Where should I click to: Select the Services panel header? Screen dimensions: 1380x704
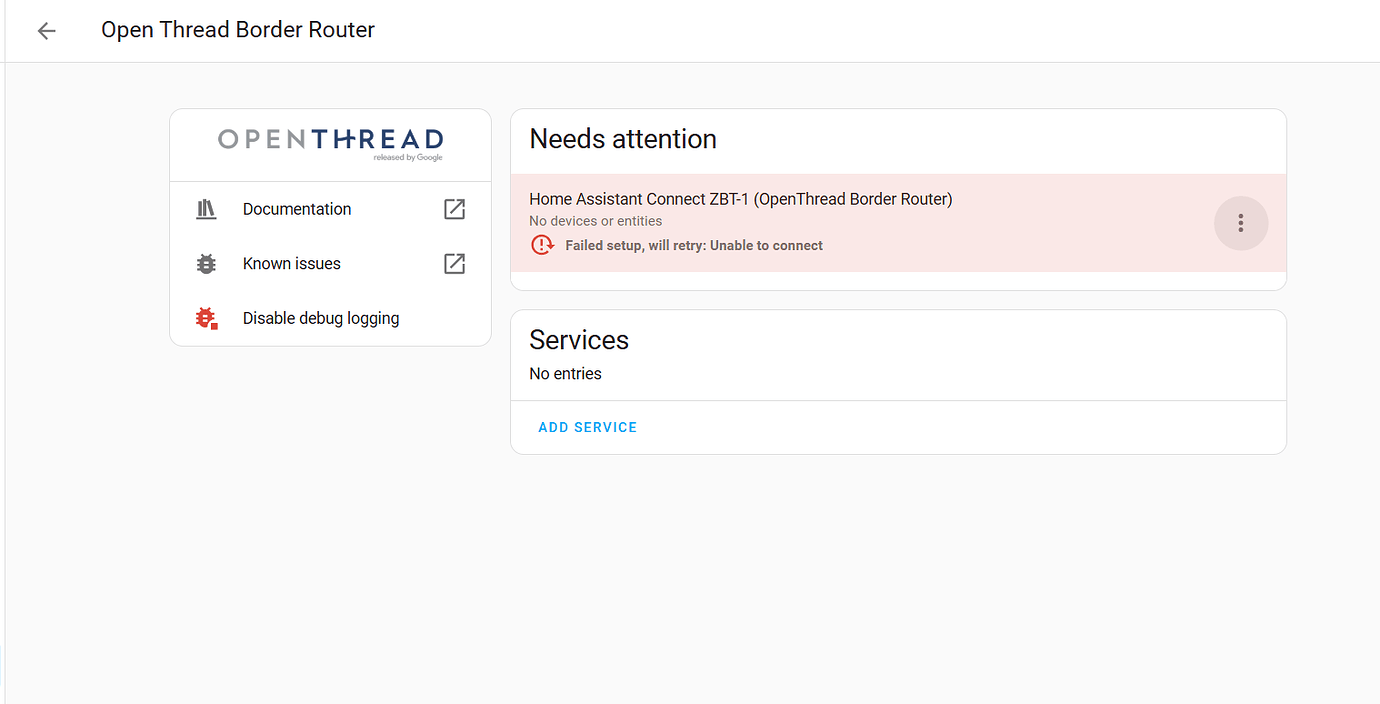(x=578, y=340)
